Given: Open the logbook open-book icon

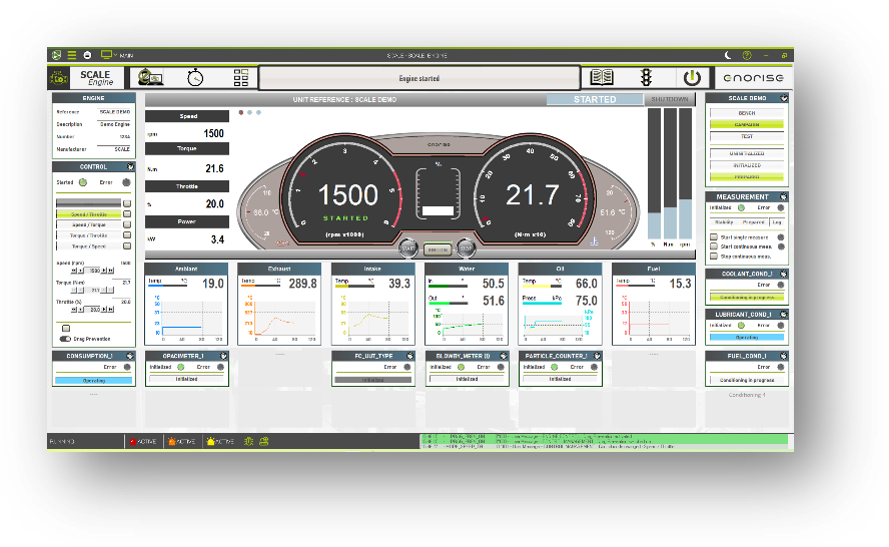Looking at the screenshot, I should (x=602, y=77).
